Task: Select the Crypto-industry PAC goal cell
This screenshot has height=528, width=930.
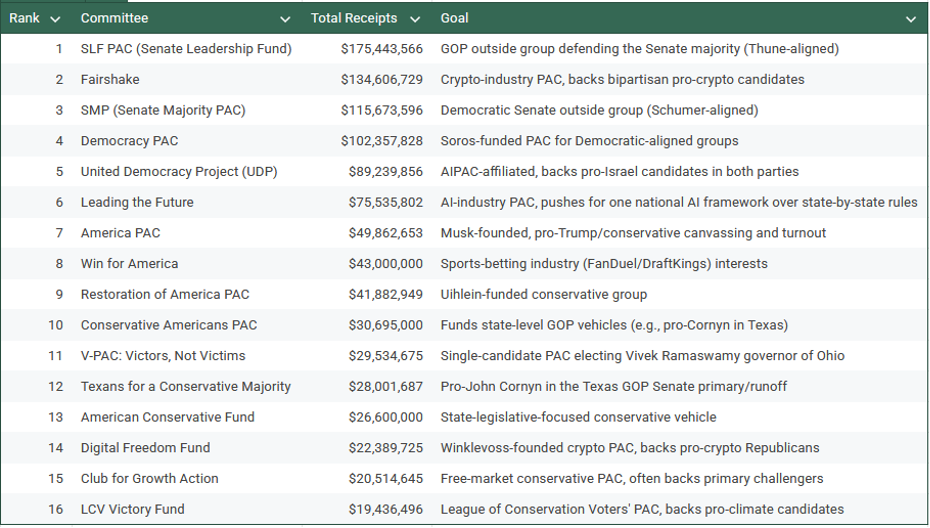Action: point(680,79)
